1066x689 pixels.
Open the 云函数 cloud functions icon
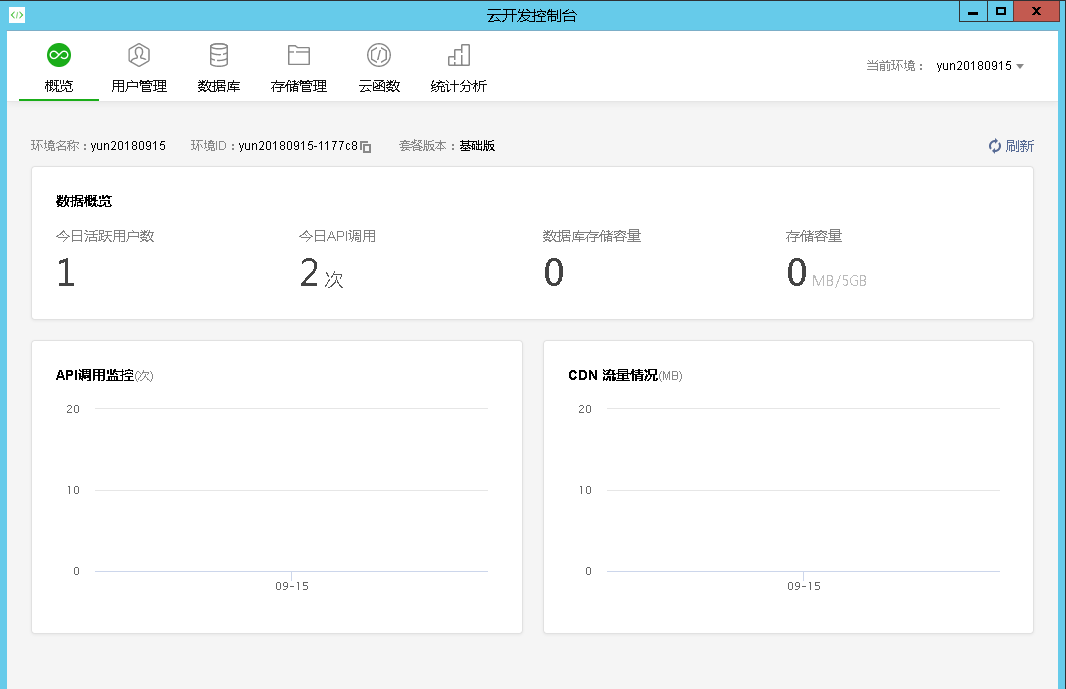click(x=378, y=55)
